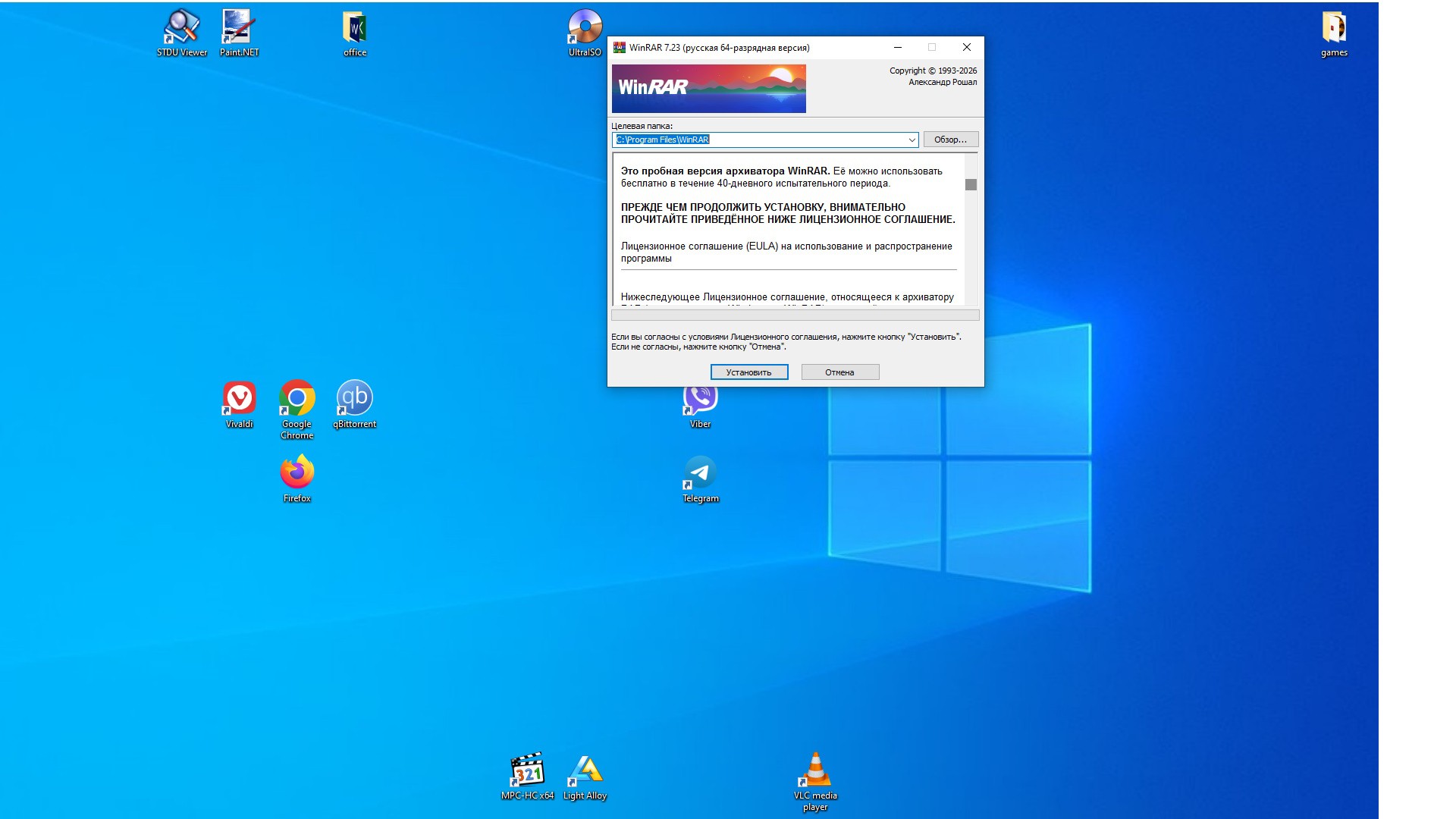Open Paint.NET desktop shortcut
This screenshot has height=819, width=1456.
point(239,33)
